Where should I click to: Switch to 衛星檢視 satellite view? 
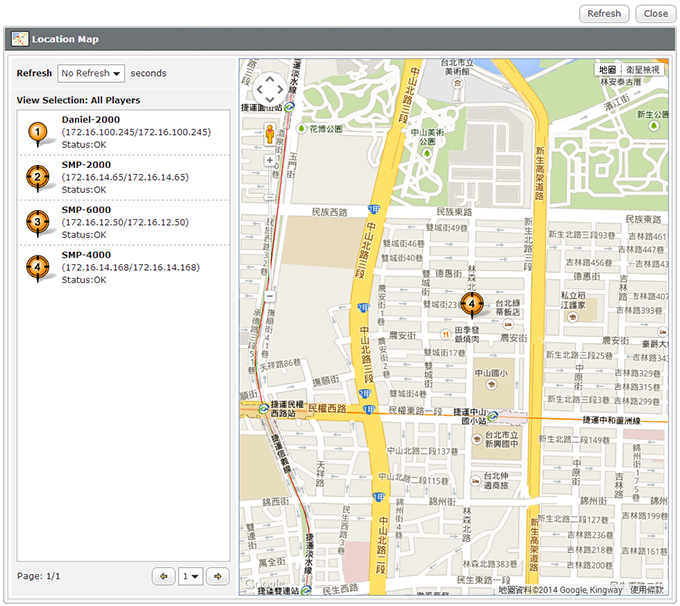(642, 70)
